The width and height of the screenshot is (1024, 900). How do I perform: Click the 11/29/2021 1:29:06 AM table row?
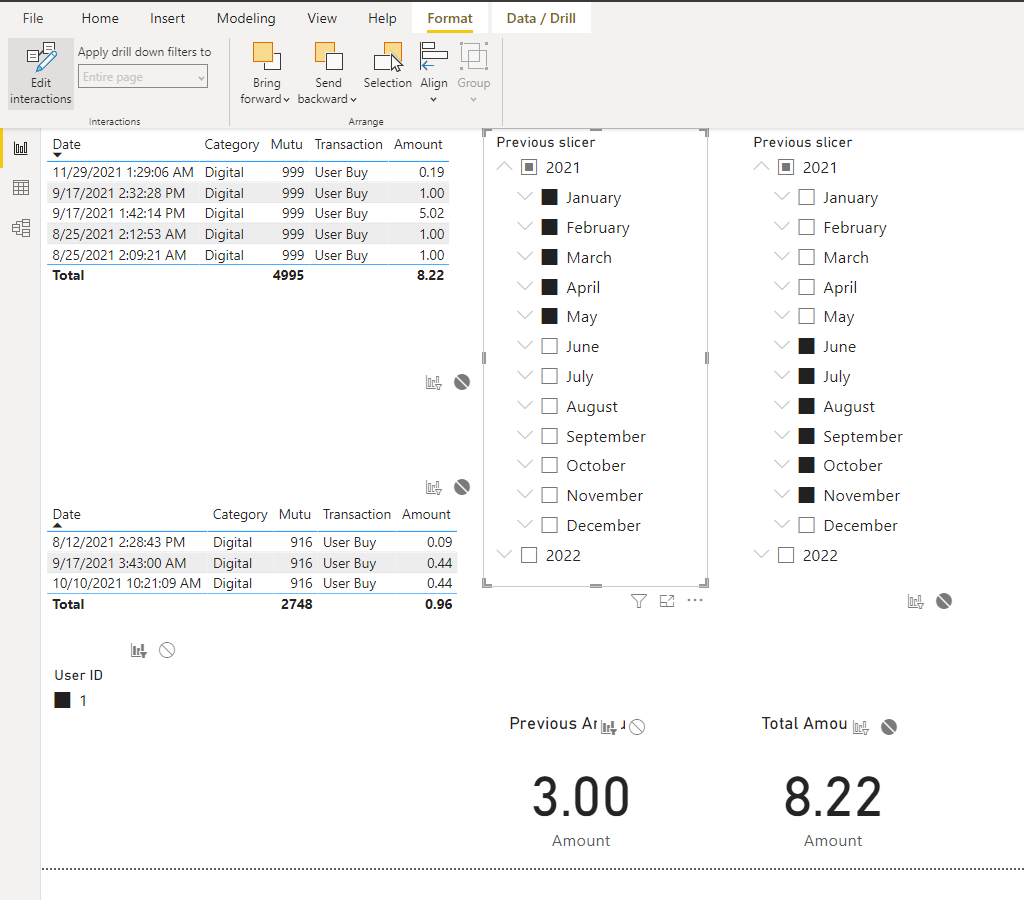(x=248, y=172)
